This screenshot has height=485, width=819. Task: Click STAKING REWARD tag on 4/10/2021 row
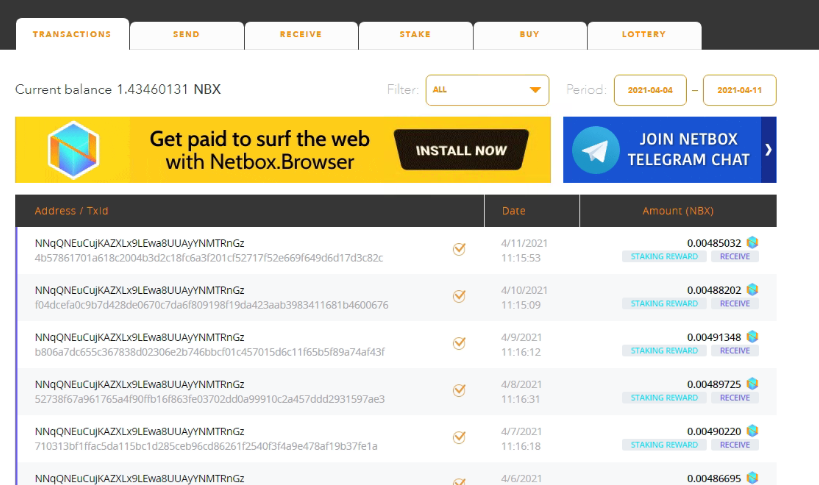pyautogui.click(x=664, y=303)
